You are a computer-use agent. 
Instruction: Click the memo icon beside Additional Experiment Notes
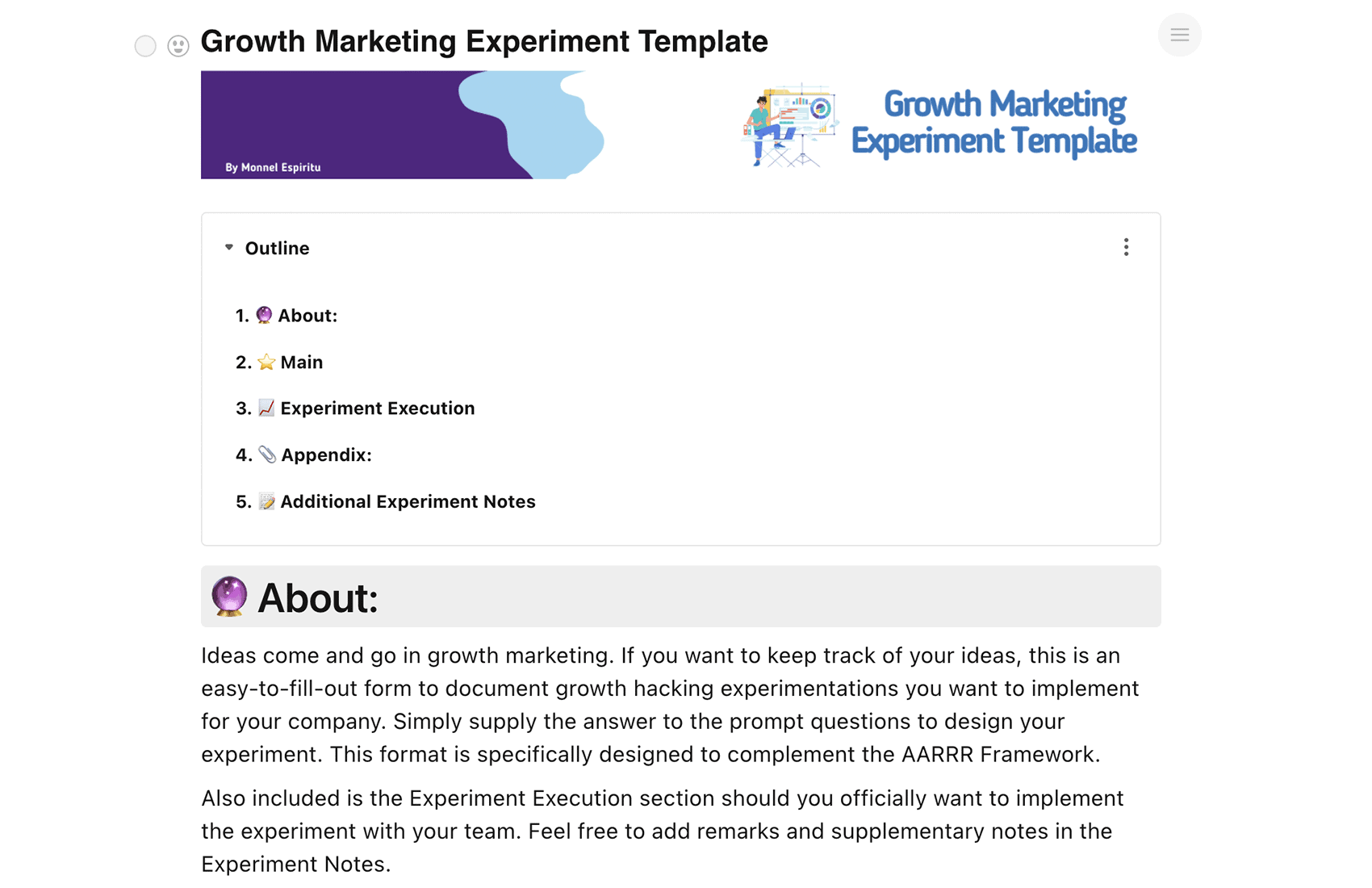tap(266, 502)
